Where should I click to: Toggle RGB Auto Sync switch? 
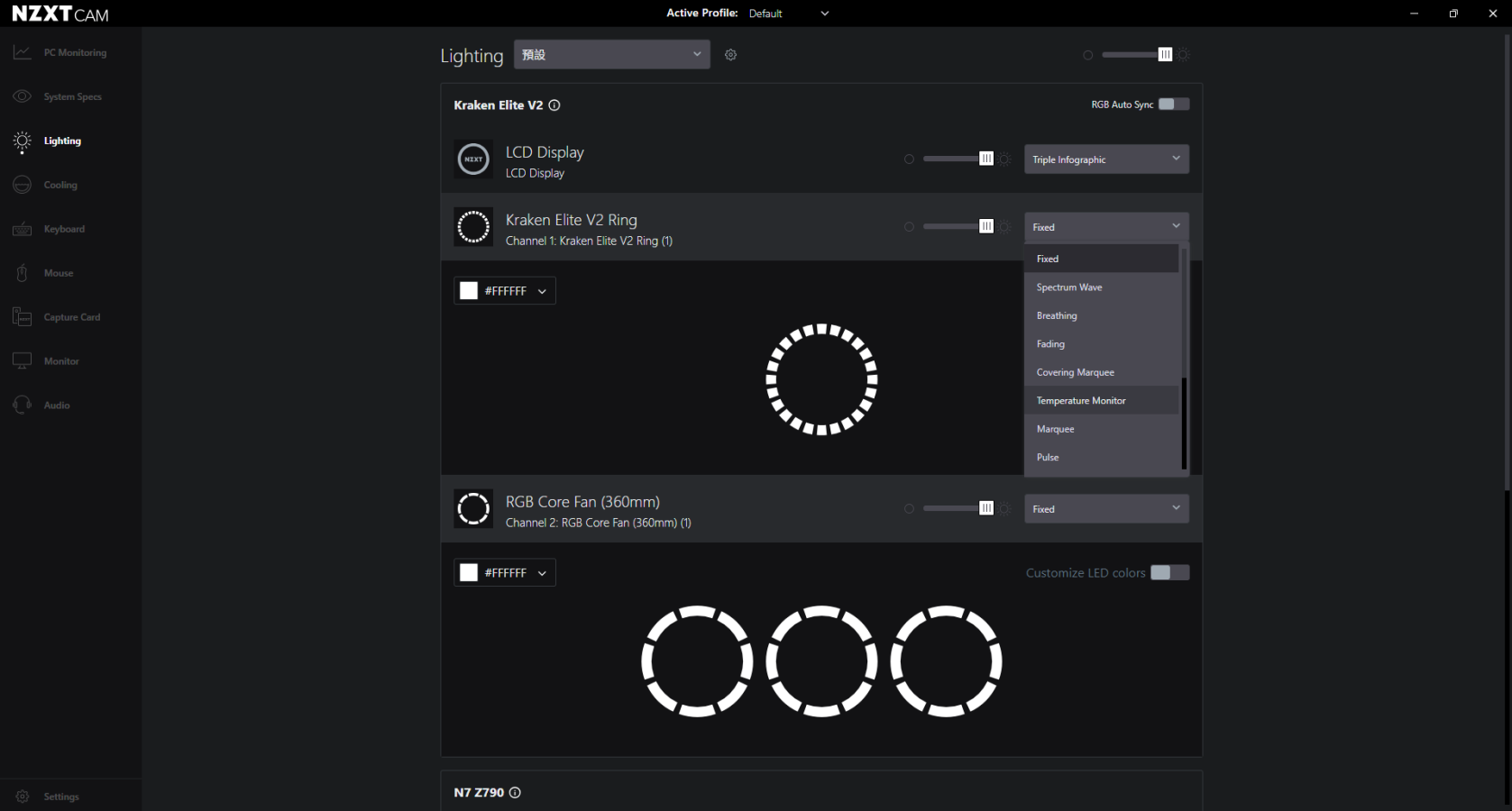pos(1173,105)
